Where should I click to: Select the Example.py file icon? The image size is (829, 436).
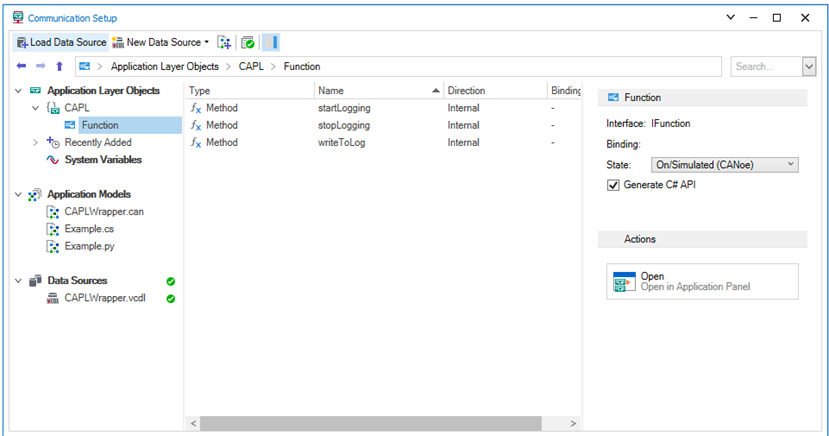point(53,246)
